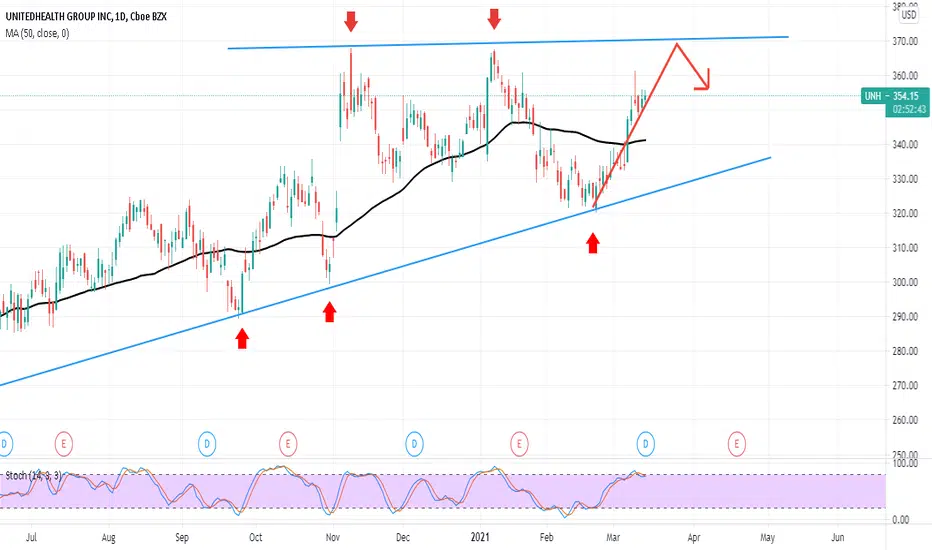932x550 pixels.
Task: Click the 02:52:43 bar countdown timer
Action: point(909,110)
